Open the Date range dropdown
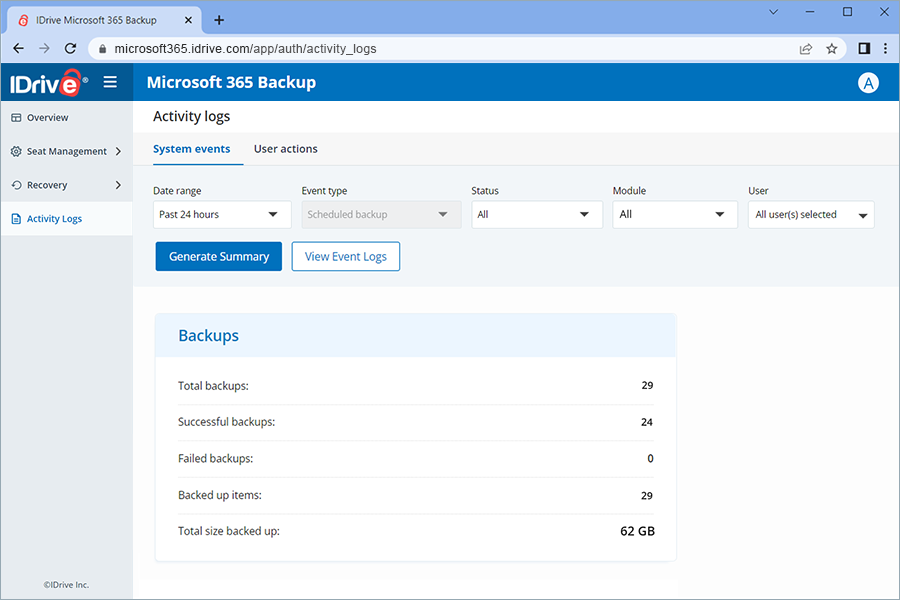This screenshot has height=600, width=900. 222,215
